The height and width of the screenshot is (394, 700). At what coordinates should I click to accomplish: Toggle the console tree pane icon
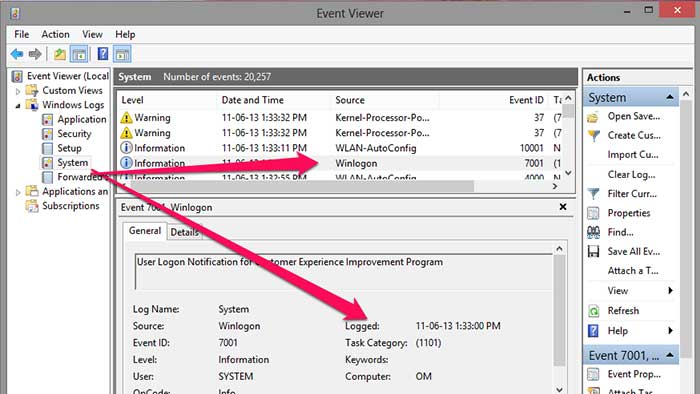79,54
